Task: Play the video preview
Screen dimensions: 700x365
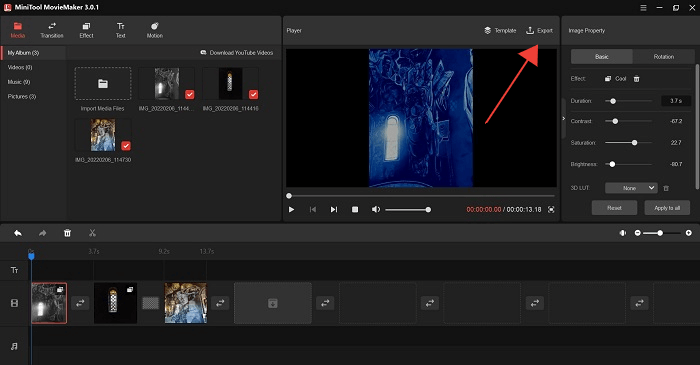Action: (292, 209)
